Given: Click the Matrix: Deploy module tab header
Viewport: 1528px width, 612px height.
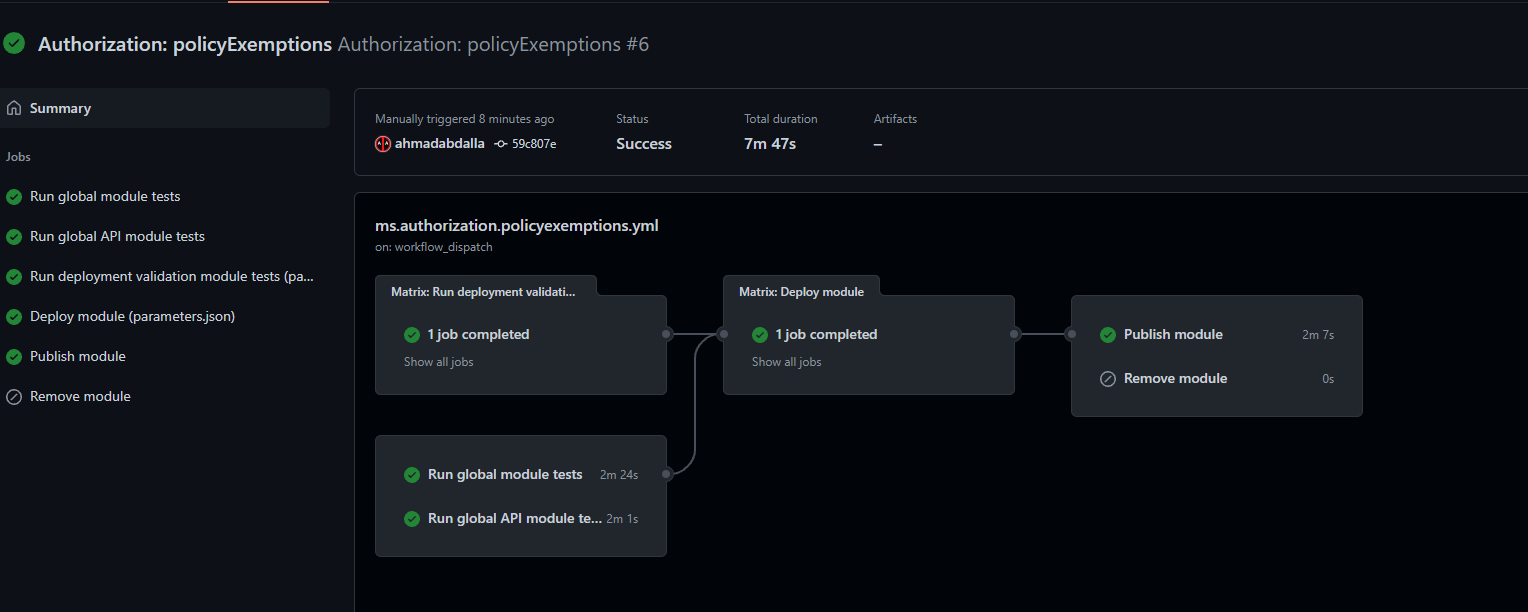Looking at the screenshot, I should tap(801, 292).
